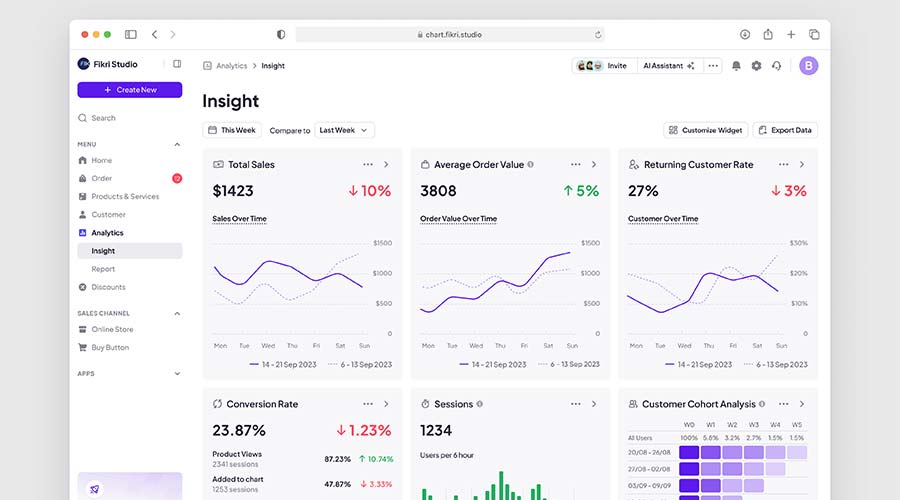Open Conversion Rate options menu
This screenshot has height=500, width=900.
(x=368, y=404)
